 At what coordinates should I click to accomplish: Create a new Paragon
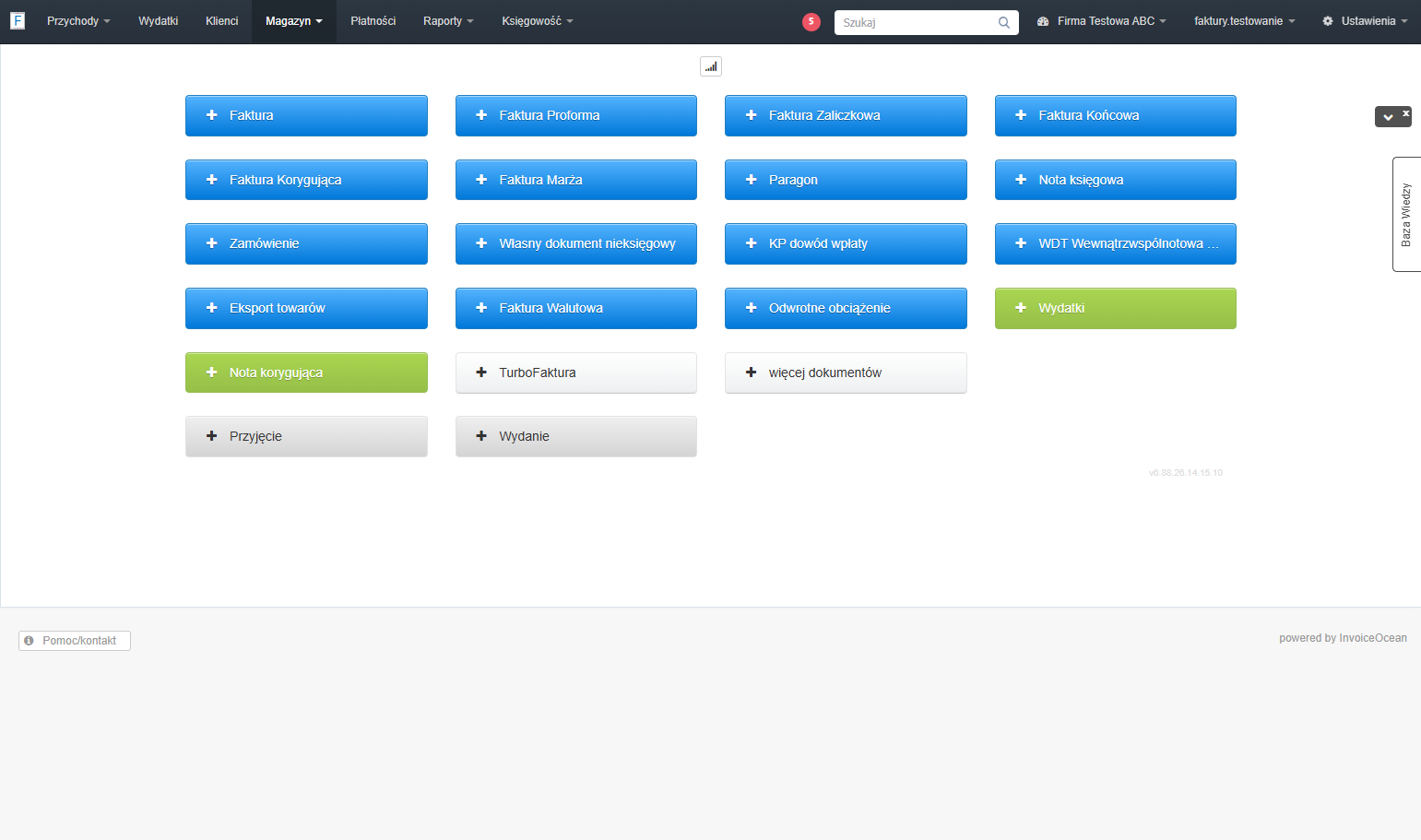846,180
